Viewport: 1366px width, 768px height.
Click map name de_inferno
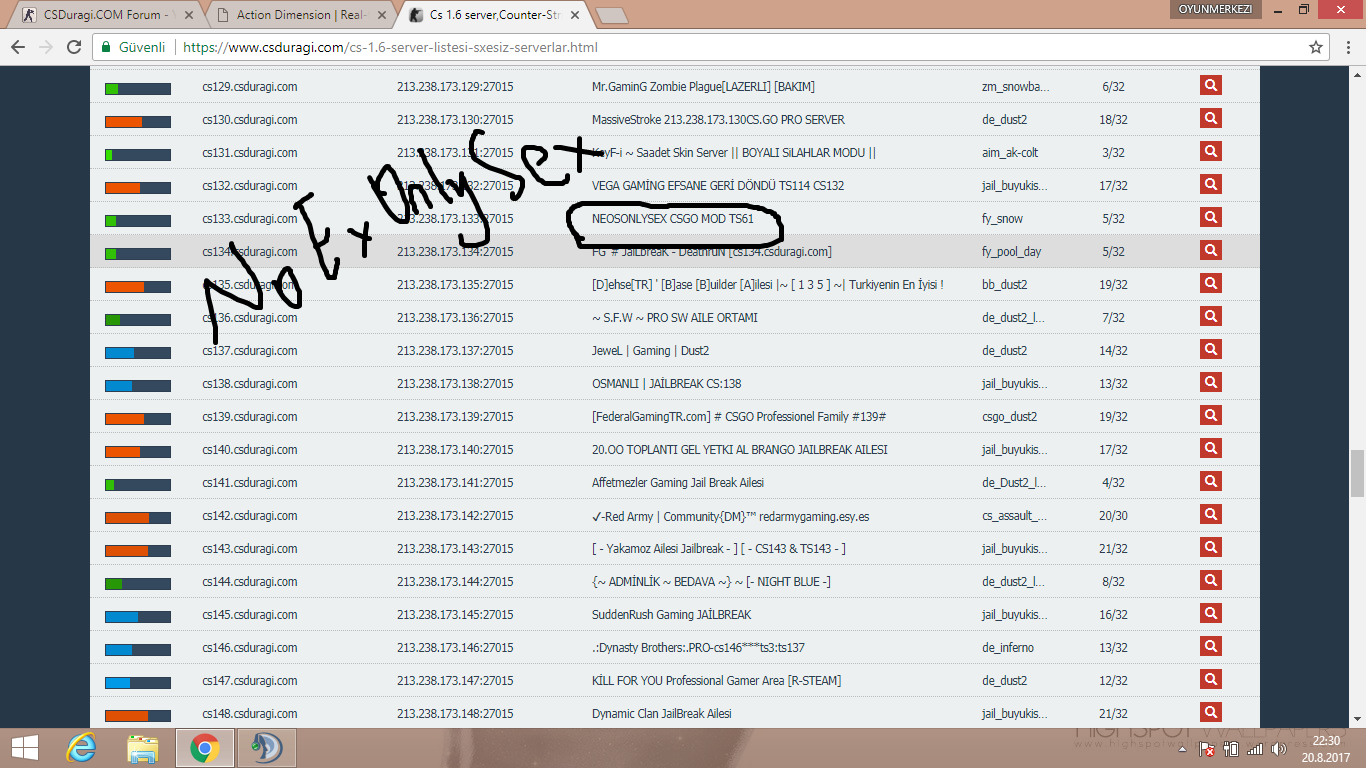pyautogui.click(x=1008, y=648)
